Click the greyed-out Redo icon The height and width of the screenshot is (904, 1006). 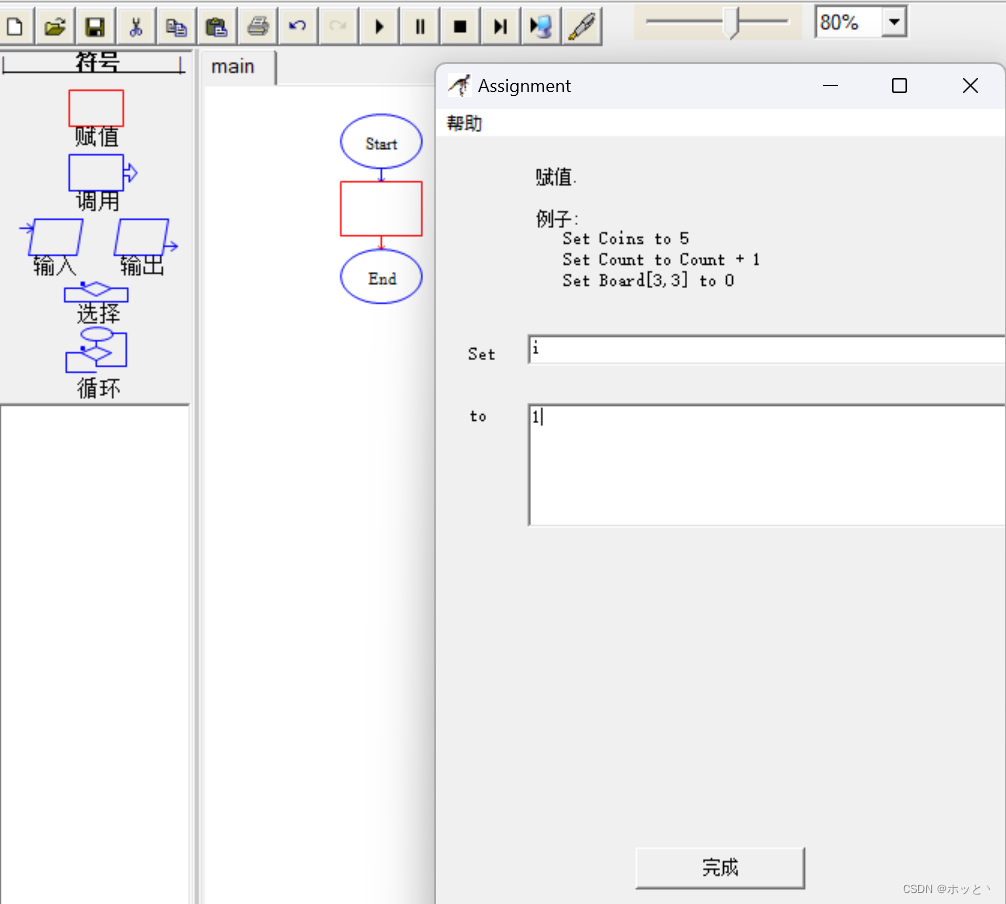point(338,26)
